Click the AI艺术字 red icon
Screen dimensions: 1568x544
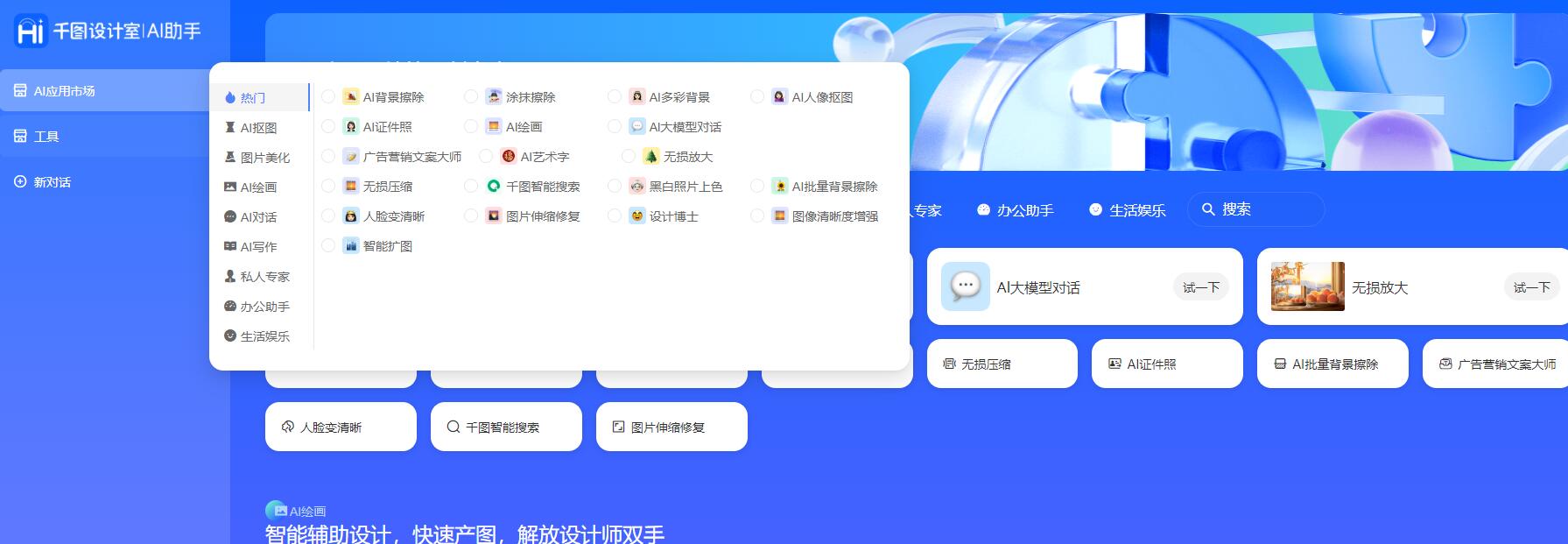509,157
